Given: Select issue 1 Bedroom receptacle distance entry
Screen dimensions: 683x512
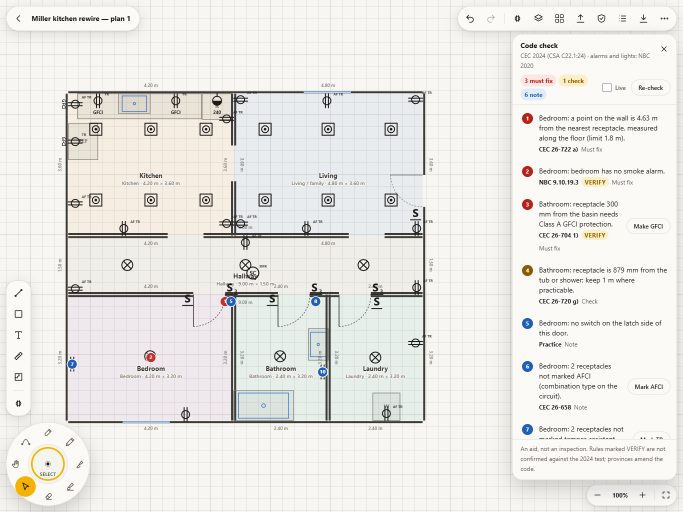Looking at the screenshot, I should point(595,133).
